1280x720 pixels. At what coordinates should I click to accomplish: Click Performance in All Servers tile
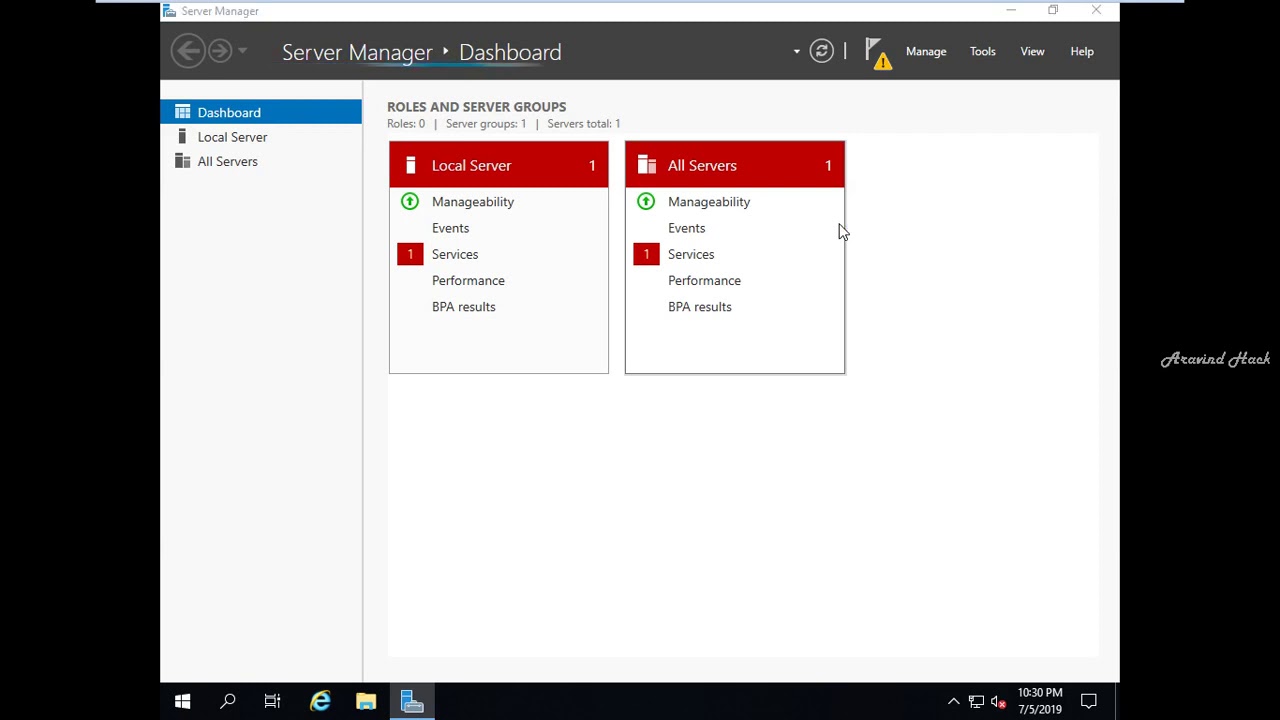[704, 281]
